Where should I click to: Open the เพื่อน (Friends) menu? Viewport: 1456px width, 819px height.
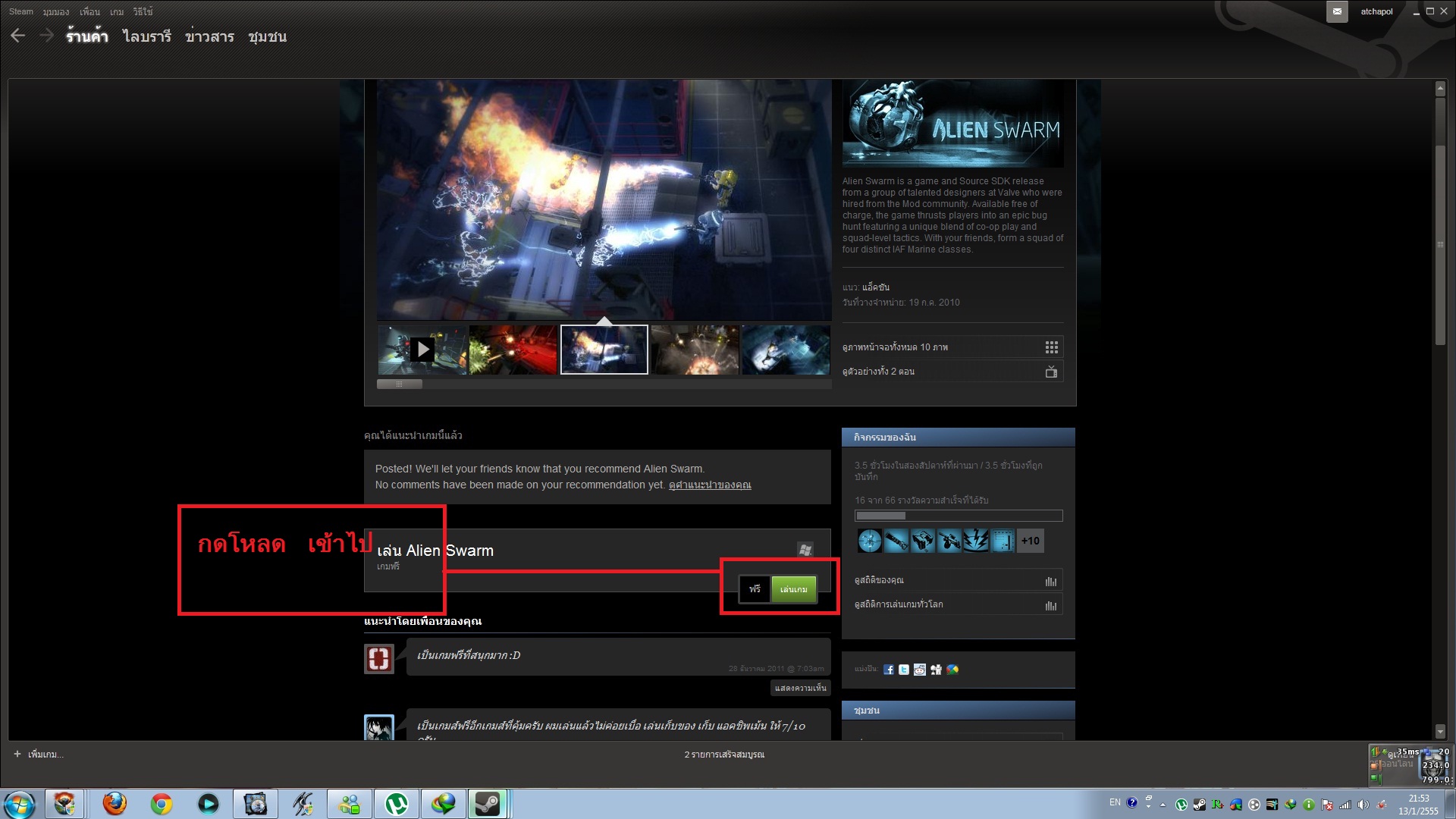[89, 11]
